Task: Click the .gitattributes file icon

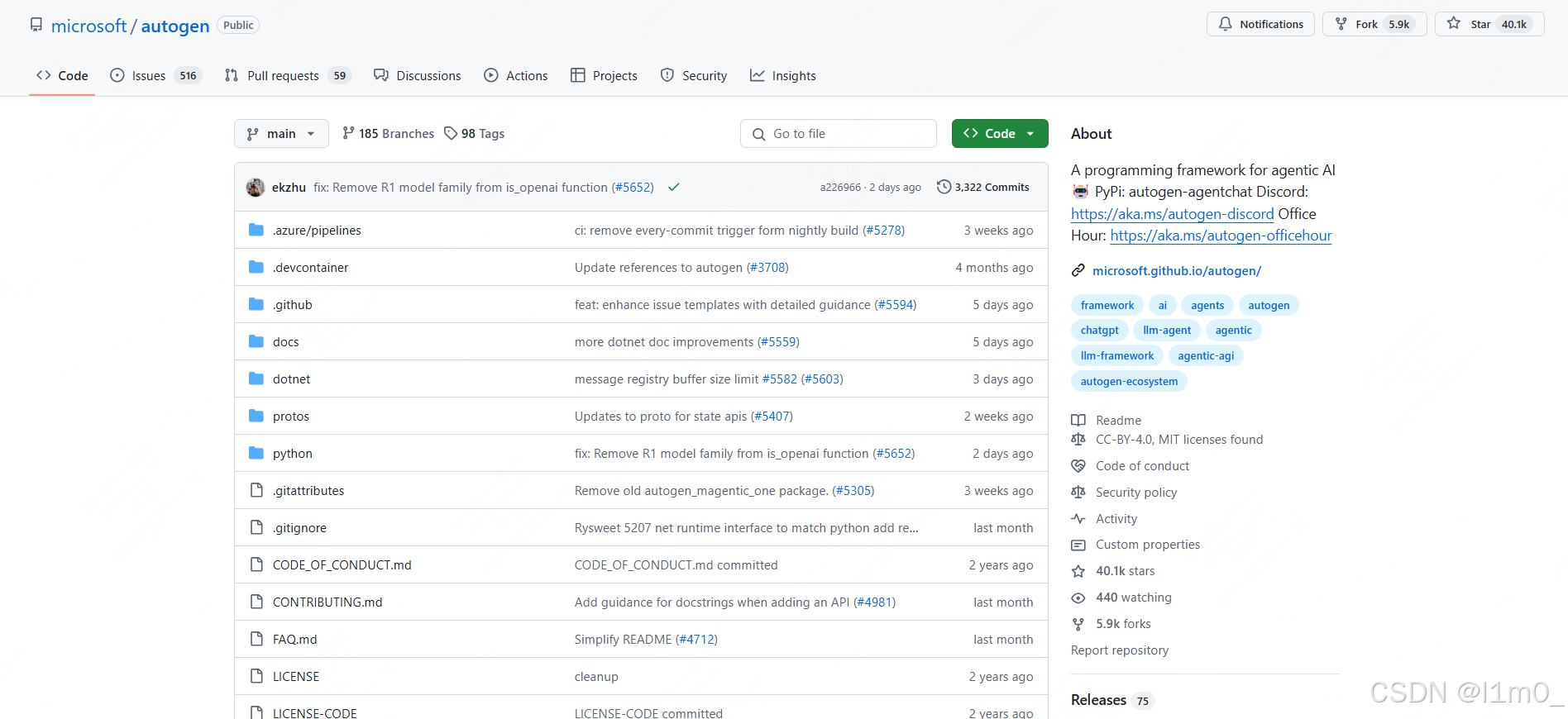Action: 256,490
